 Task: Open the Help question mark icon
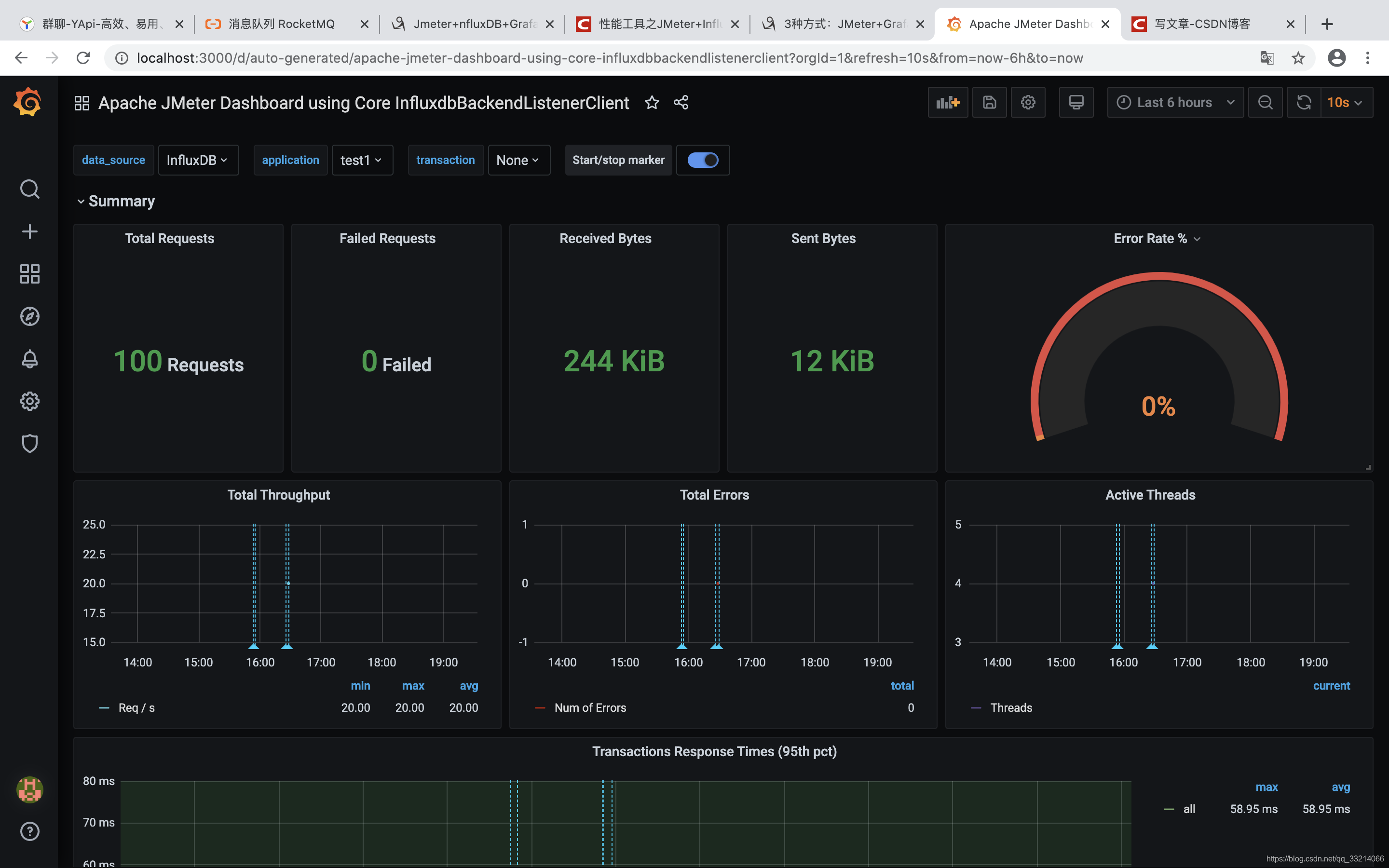[29, 831]
